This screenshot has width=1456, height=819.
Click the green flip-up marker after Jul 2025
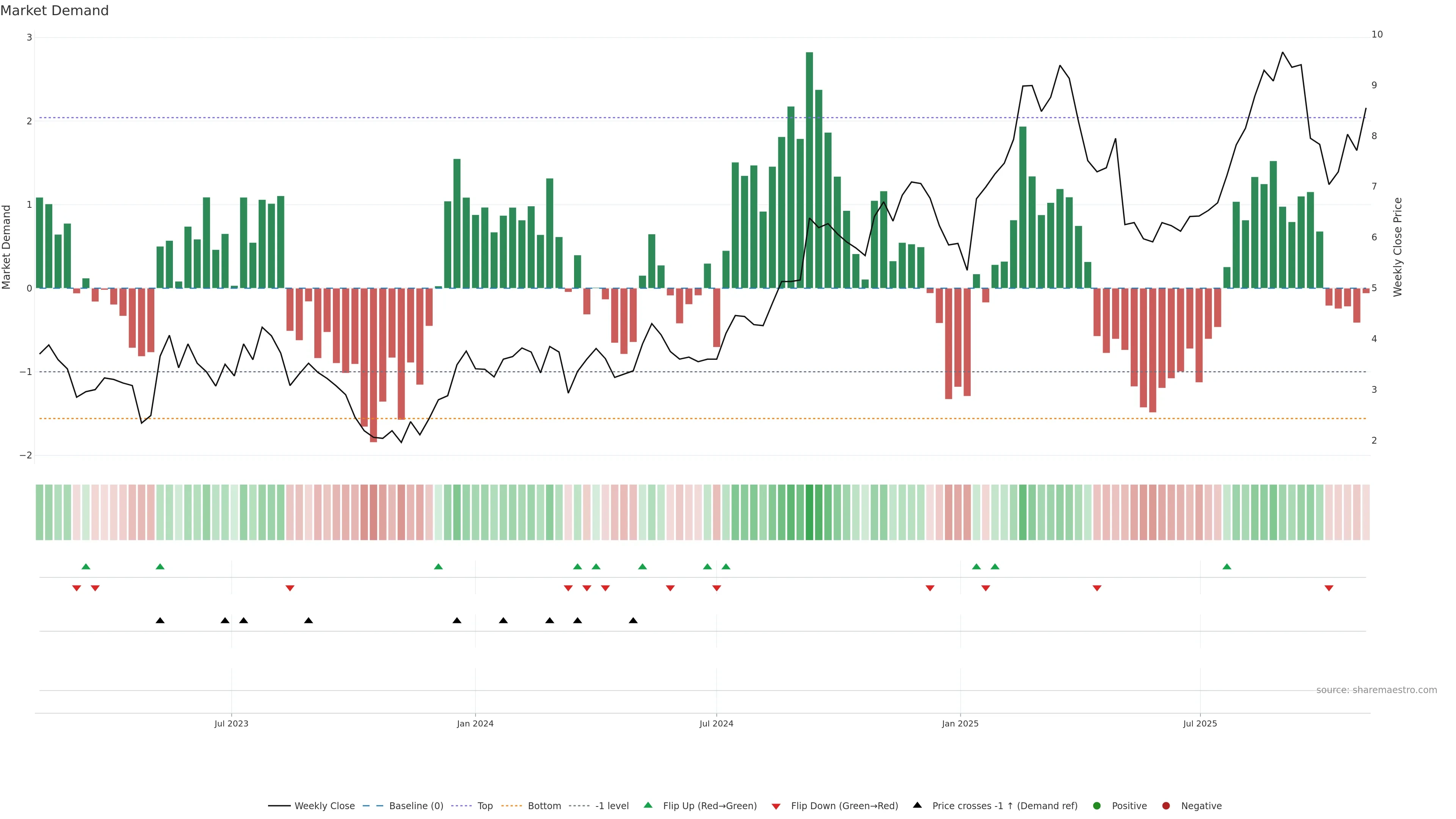pos(1227,566)
